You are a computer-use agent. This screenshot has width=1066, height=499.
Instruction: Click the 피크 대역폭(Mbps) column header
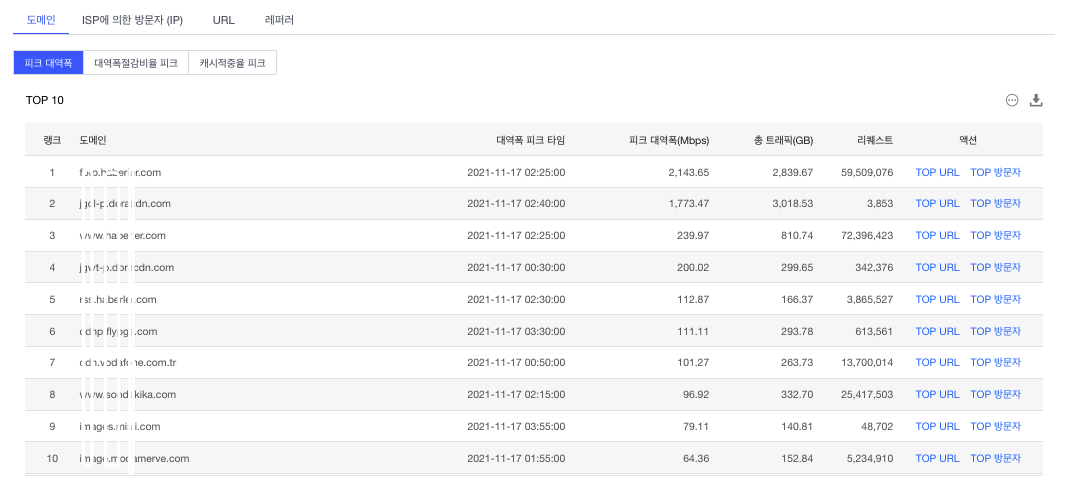(669, 140)
